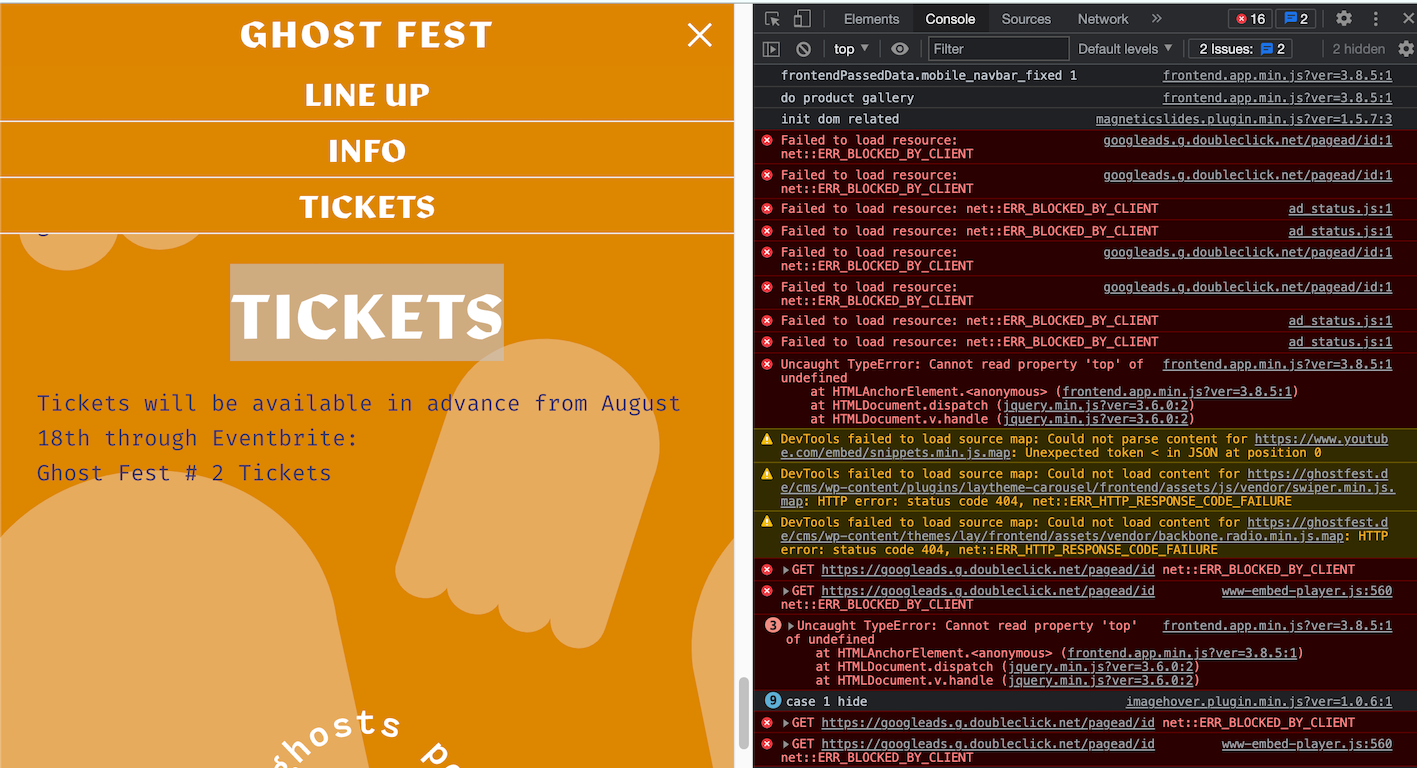Open the "2 Issues" button
Image resolution: width=1417 pixels, height=768 pixels.
coord(1240,48)
